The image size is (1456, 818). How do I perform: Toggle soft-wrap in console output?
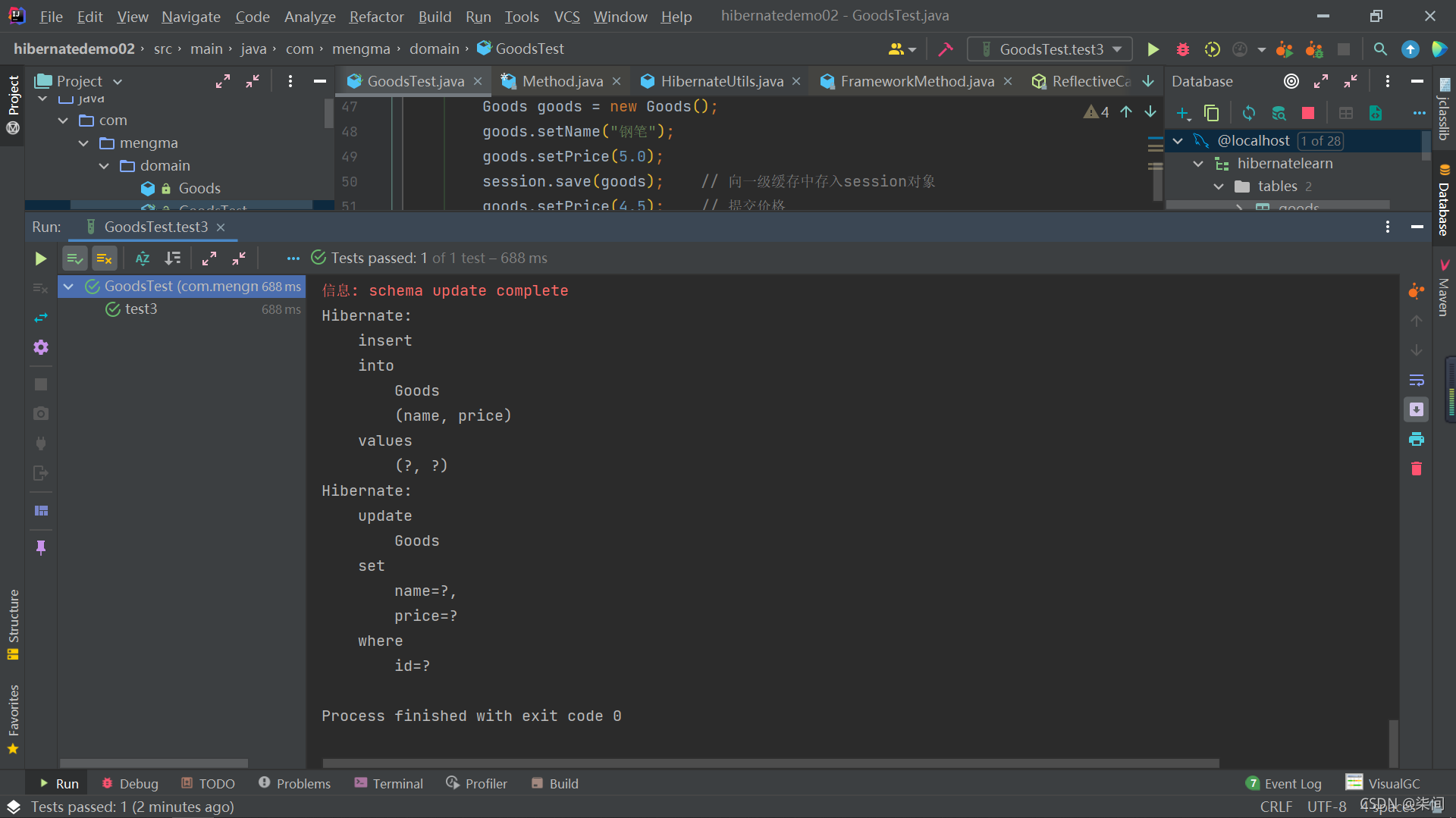point(1416,380)
